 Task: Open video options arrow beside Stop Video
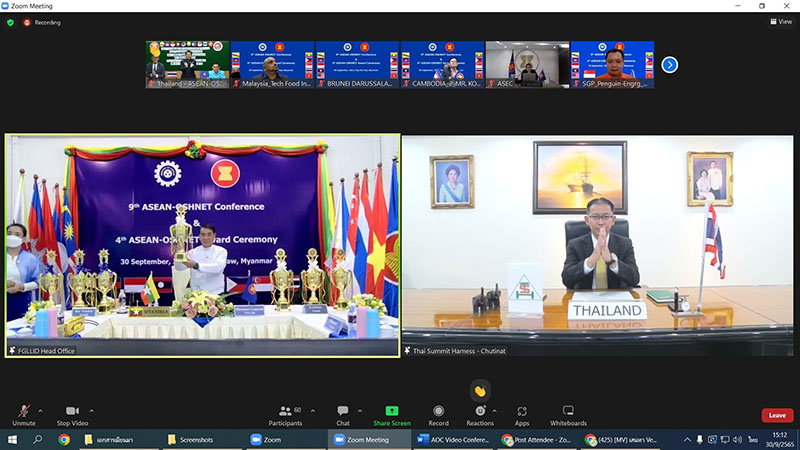(x=91, y=409)
